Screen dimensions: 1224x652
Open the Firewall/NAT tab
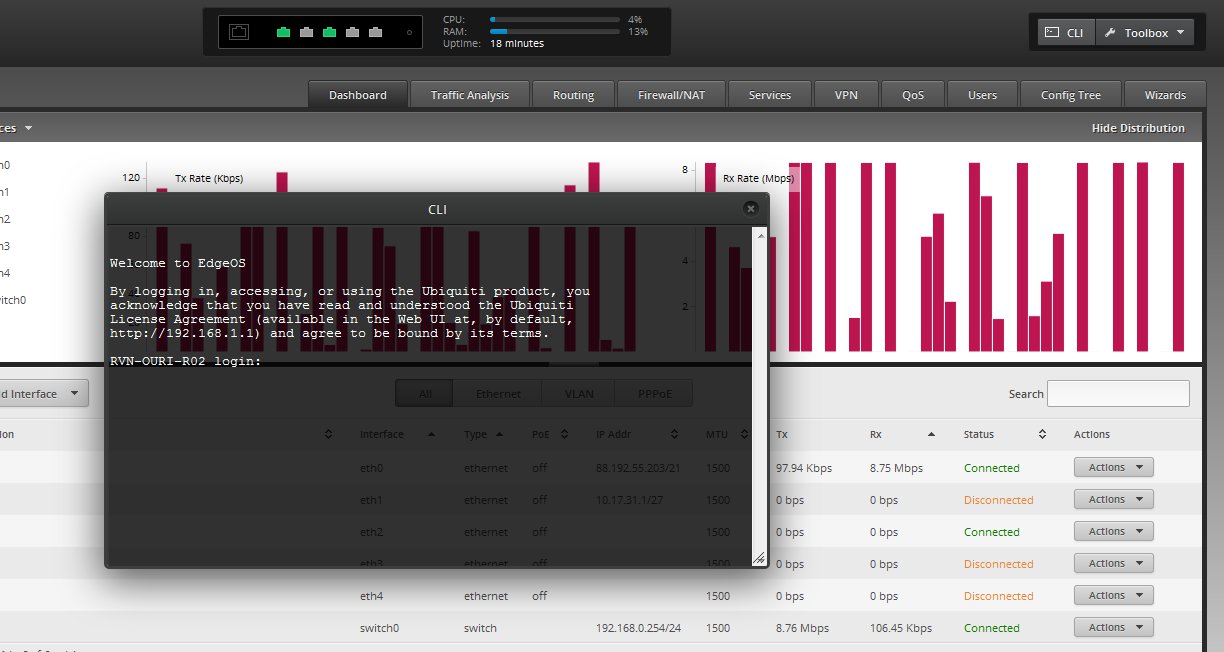[x=671, y=95]
